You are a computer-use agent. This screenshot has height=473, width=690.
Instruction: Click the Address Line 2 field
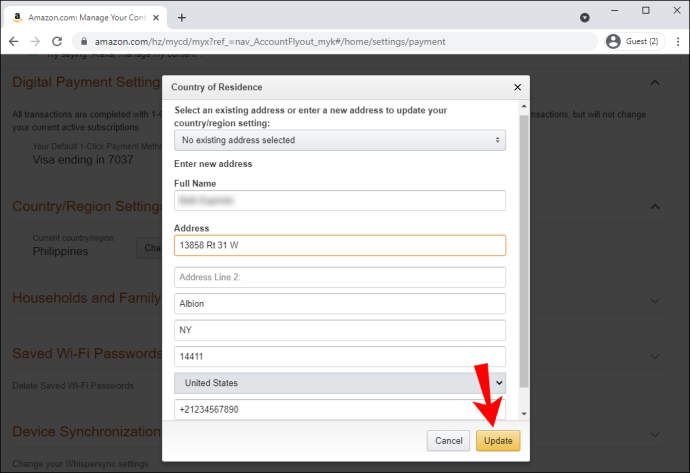coord(340,277)
